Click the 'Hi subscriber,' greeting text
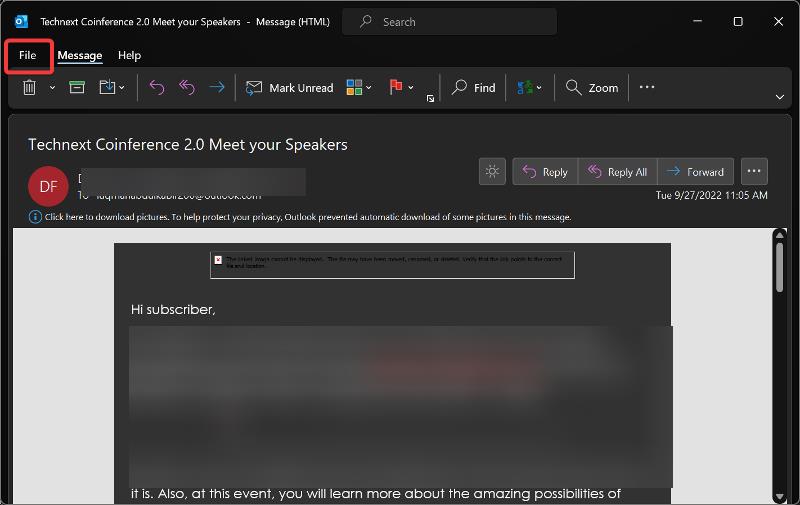The height and width of the screenshot is (505, 800). click(173, 309)
